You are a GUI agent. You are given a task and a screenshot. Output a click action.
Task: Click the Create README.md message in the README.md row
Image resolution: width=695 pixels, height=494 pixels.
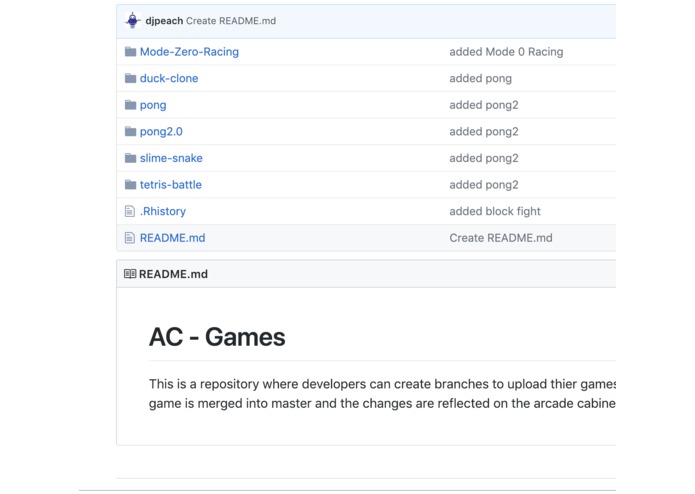501,238
